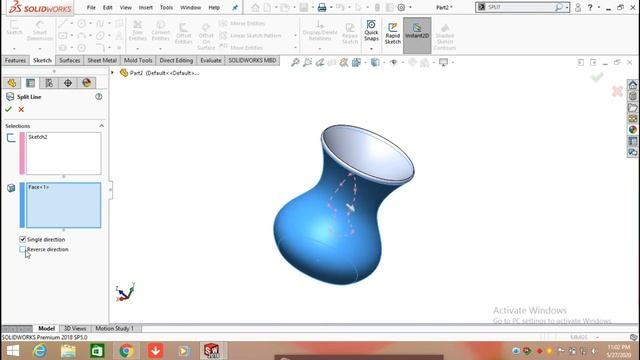Switch to Mold Tools tab

coord(138,60)
